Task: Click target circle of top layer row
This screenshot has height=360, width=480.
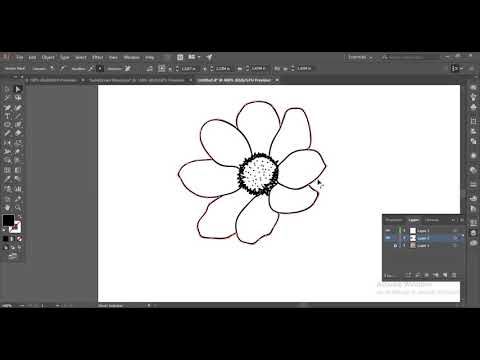Action: point(455,230)
